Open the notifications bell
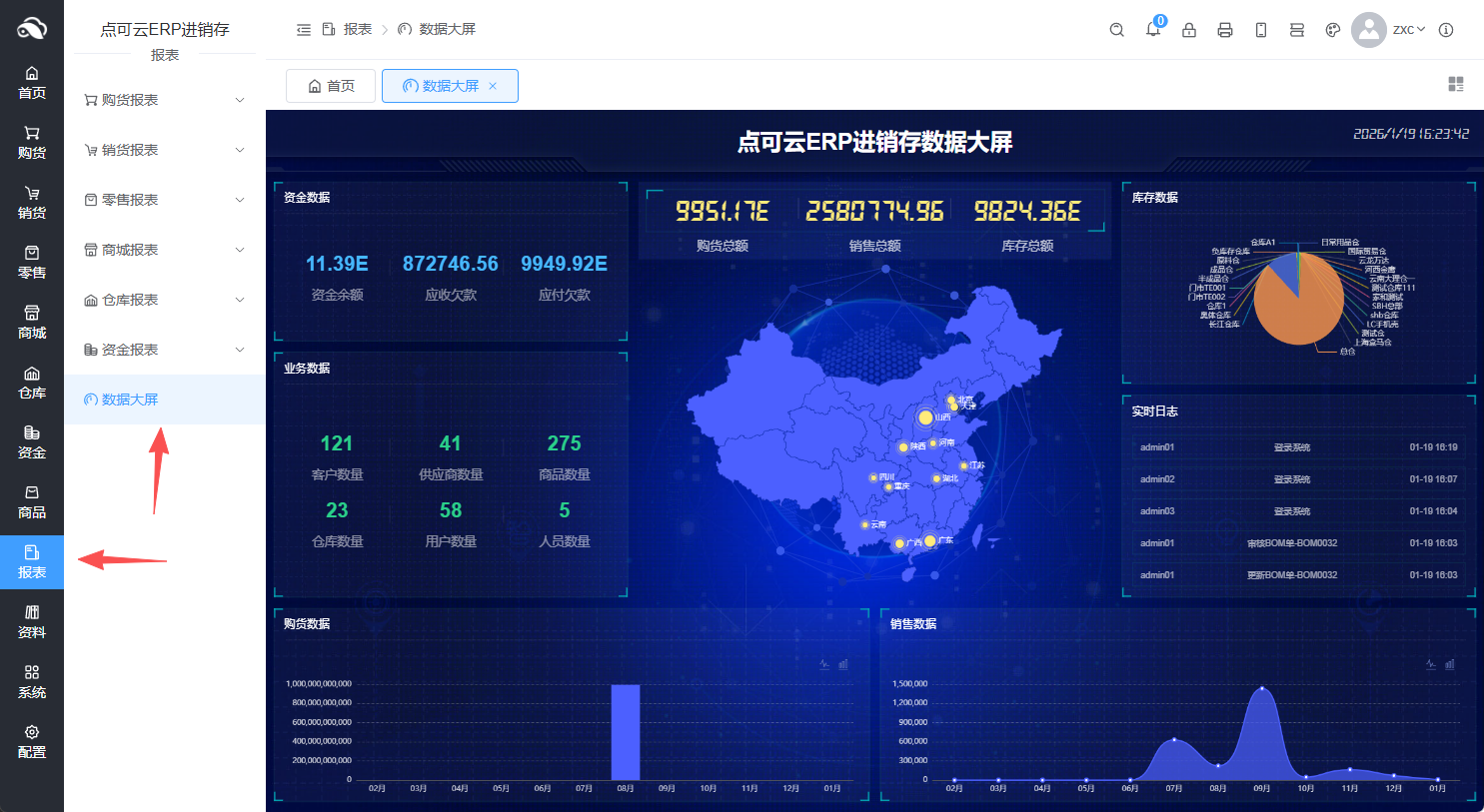This screenshot has width=1484, height=812. pos(1153,30)
